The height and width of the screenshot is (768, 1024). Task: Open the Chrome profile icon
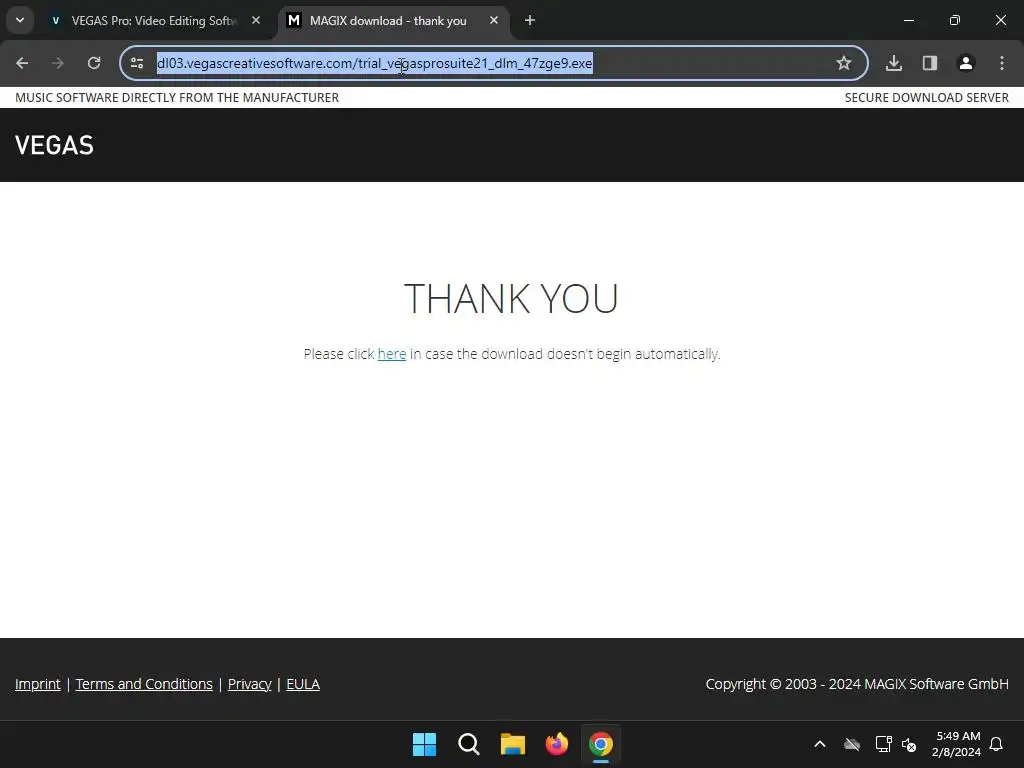(966, 63)
